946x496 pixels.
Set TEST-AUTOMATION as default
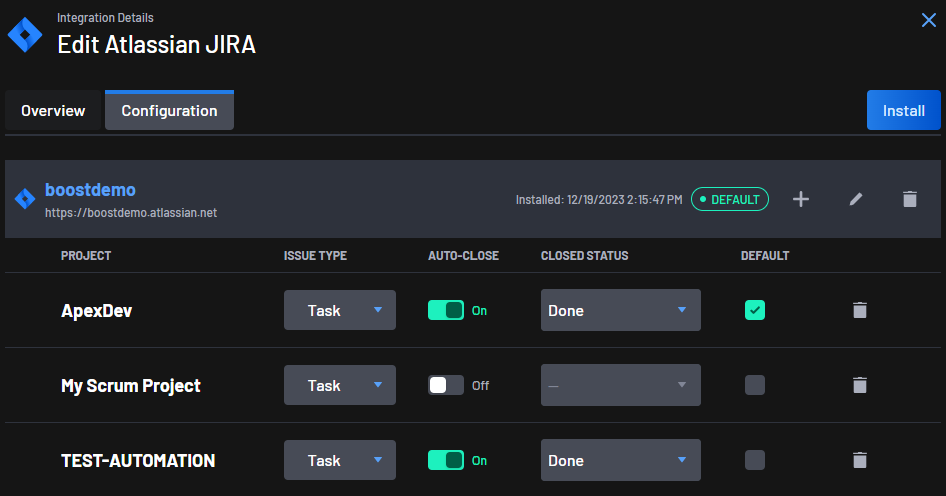755,460
